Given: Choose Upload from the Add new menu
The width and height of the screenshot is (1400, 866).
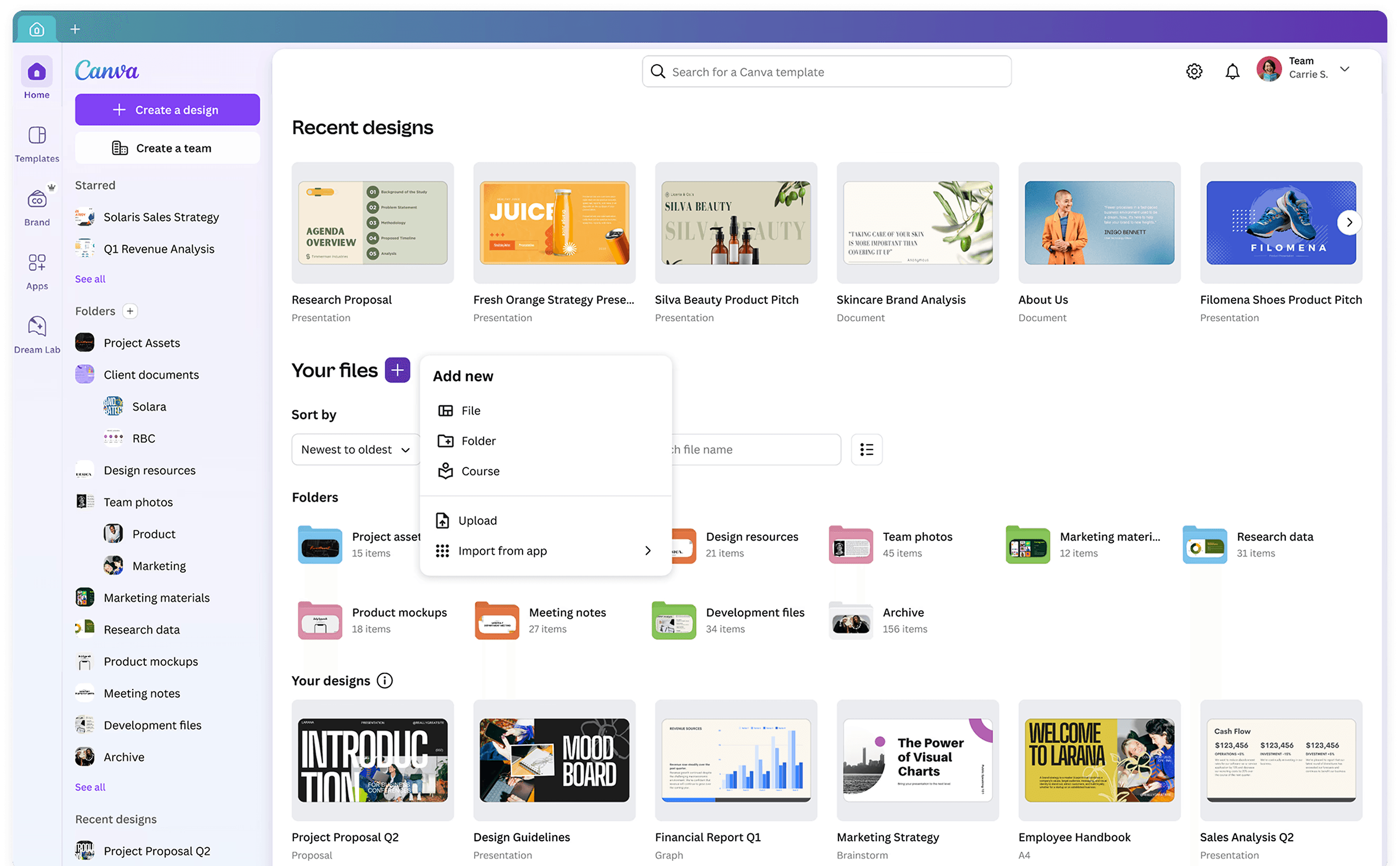Looking at the screenshot, I should (x=477, y=521).
